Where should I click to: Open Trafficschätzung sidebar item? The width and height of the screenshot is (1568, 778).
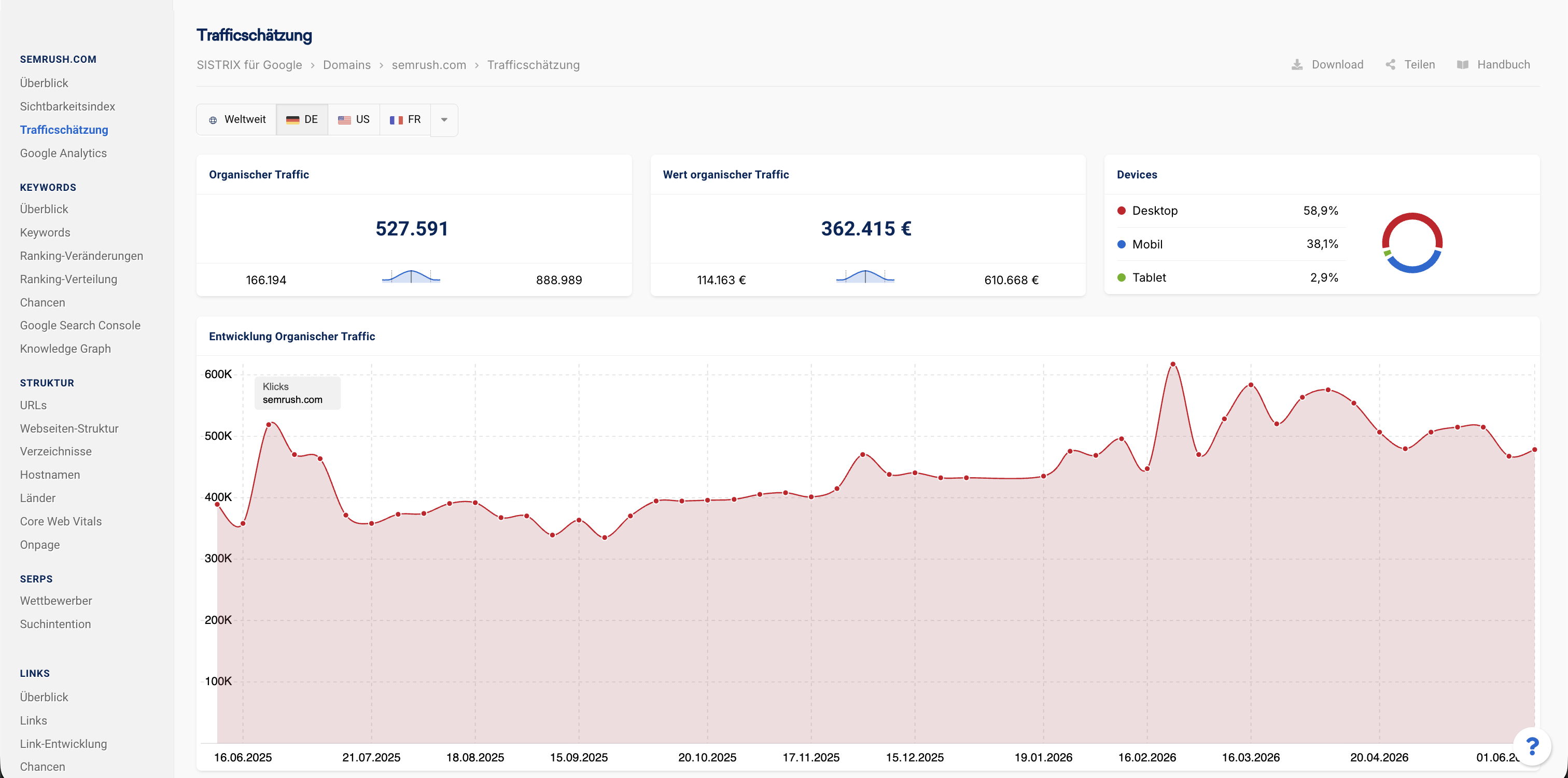(64, 130)
